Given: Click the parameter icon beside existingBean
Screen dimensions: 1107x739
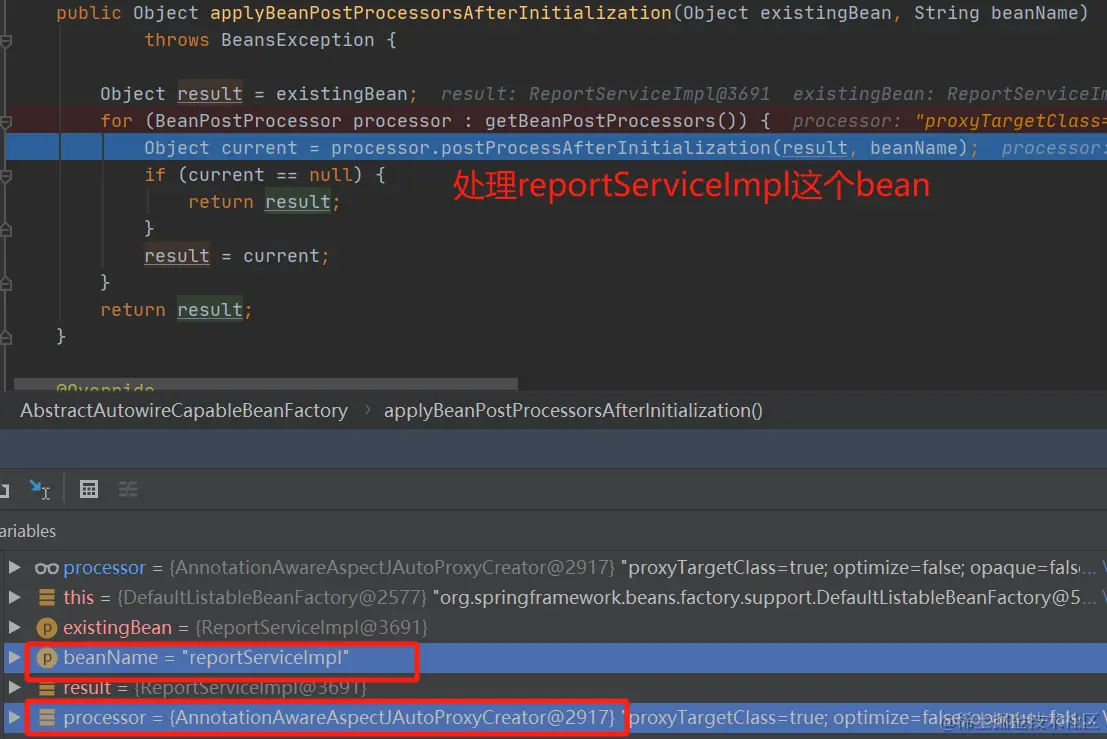Looking at the screenshot, I should click(x=47, y=627).
